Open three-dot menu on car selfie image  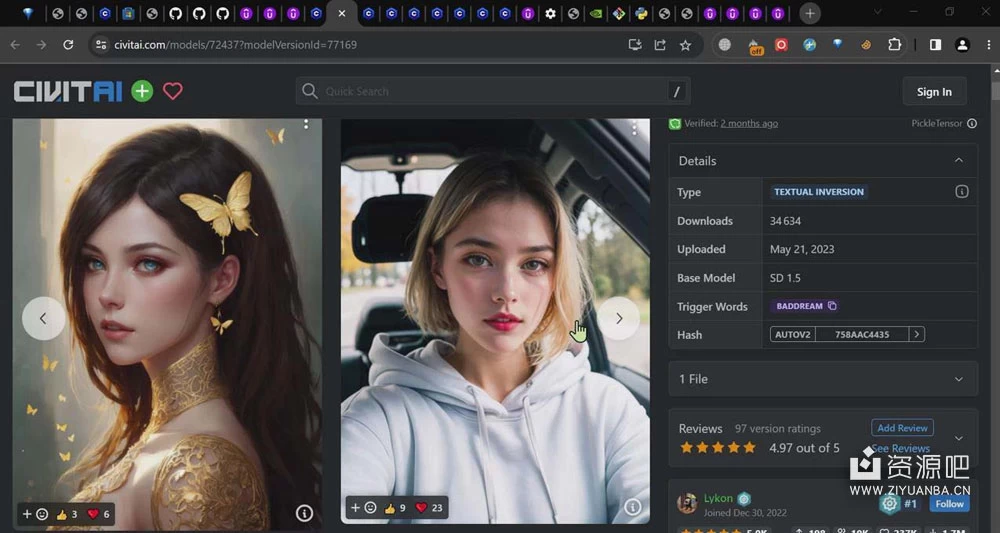tap(634, 129)
